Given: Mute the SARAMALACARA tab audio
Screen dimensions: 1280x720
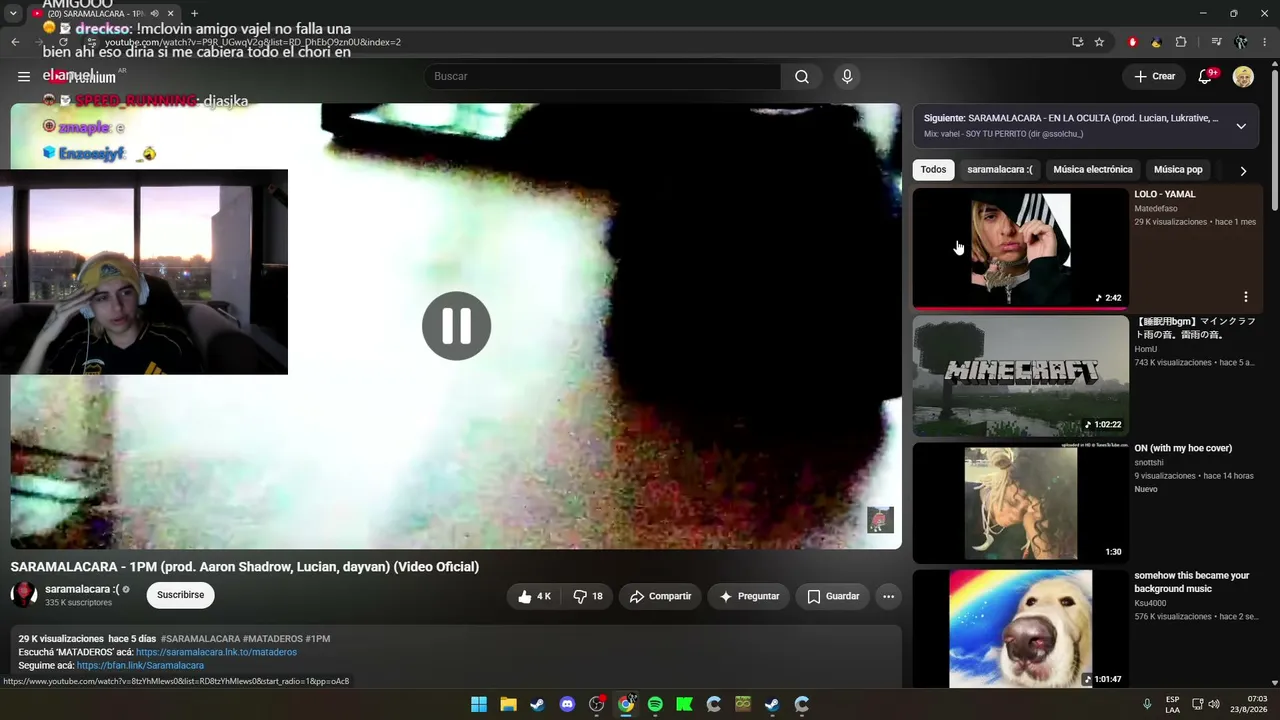Looking at the screenshot, I should [154, 14].
